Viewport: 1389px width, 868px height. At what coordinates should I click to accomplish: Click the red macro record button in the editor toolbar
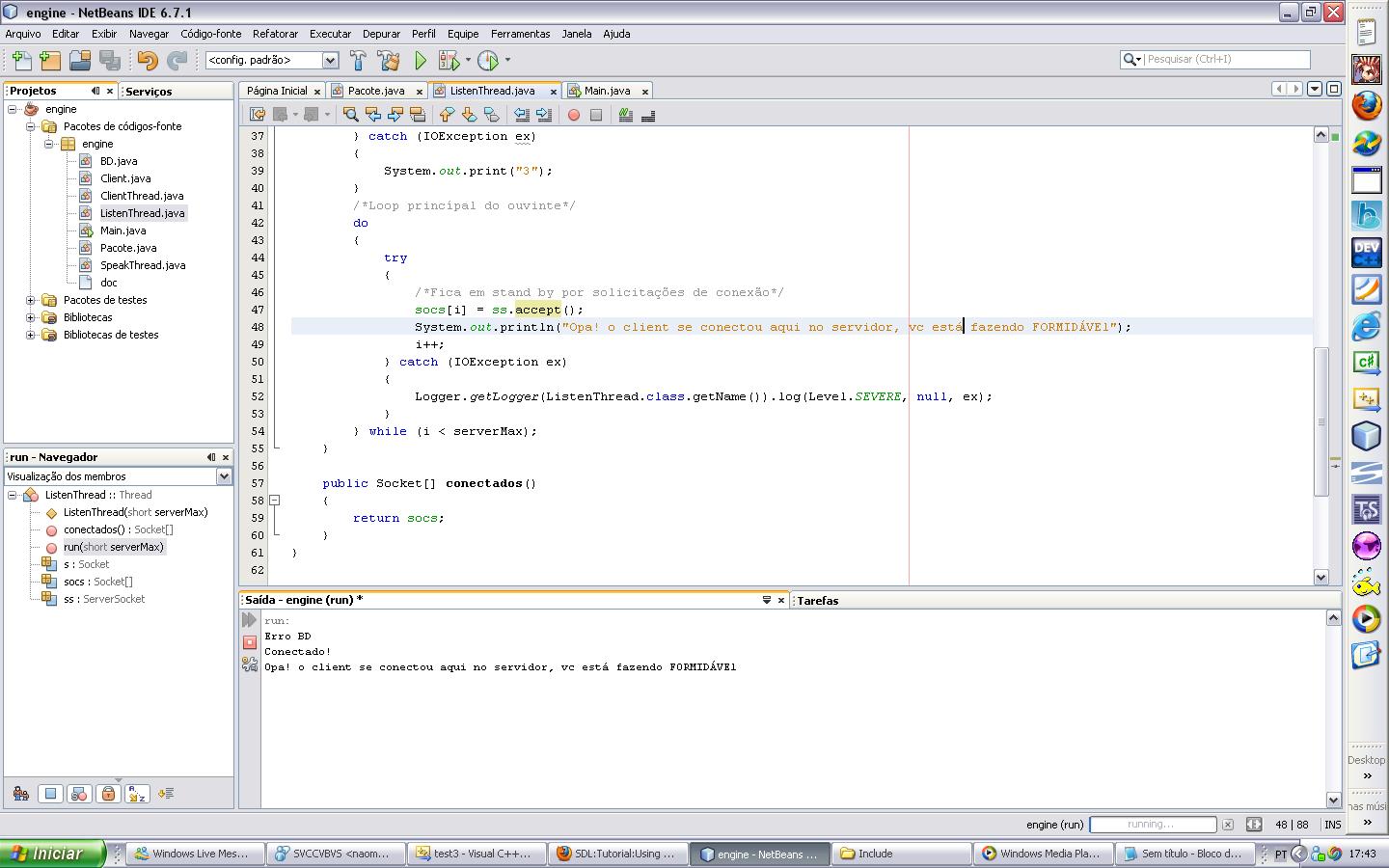click(574, 115)
